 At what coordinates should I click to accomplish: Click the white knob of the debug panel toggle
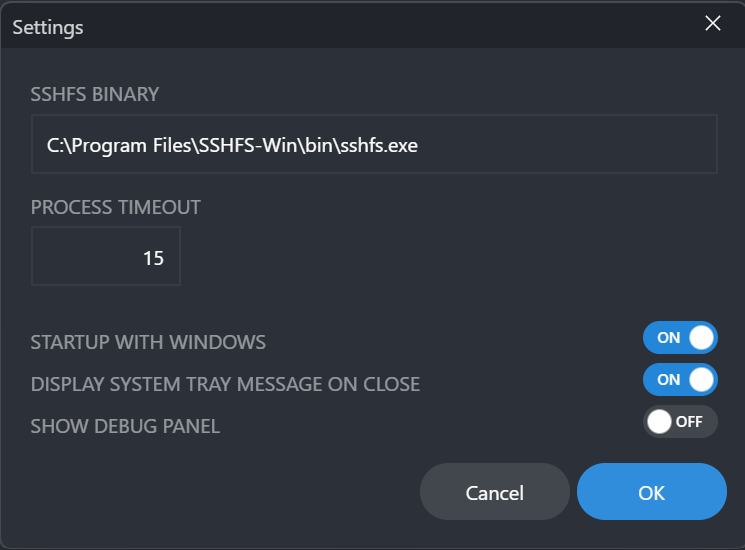(659, 422)
